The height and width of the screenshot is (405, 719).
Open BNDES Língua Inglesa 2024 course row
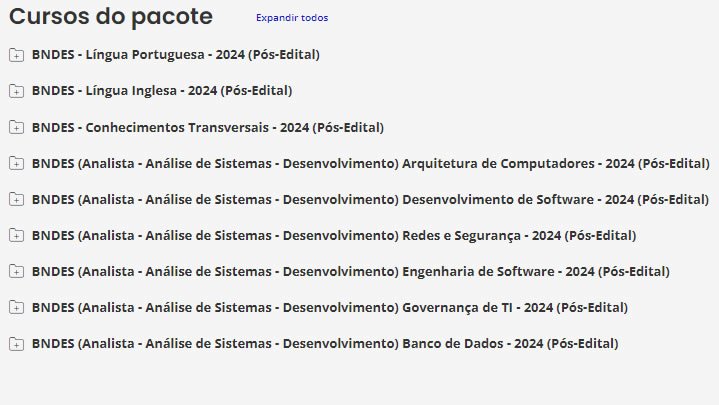coord(161,90)
